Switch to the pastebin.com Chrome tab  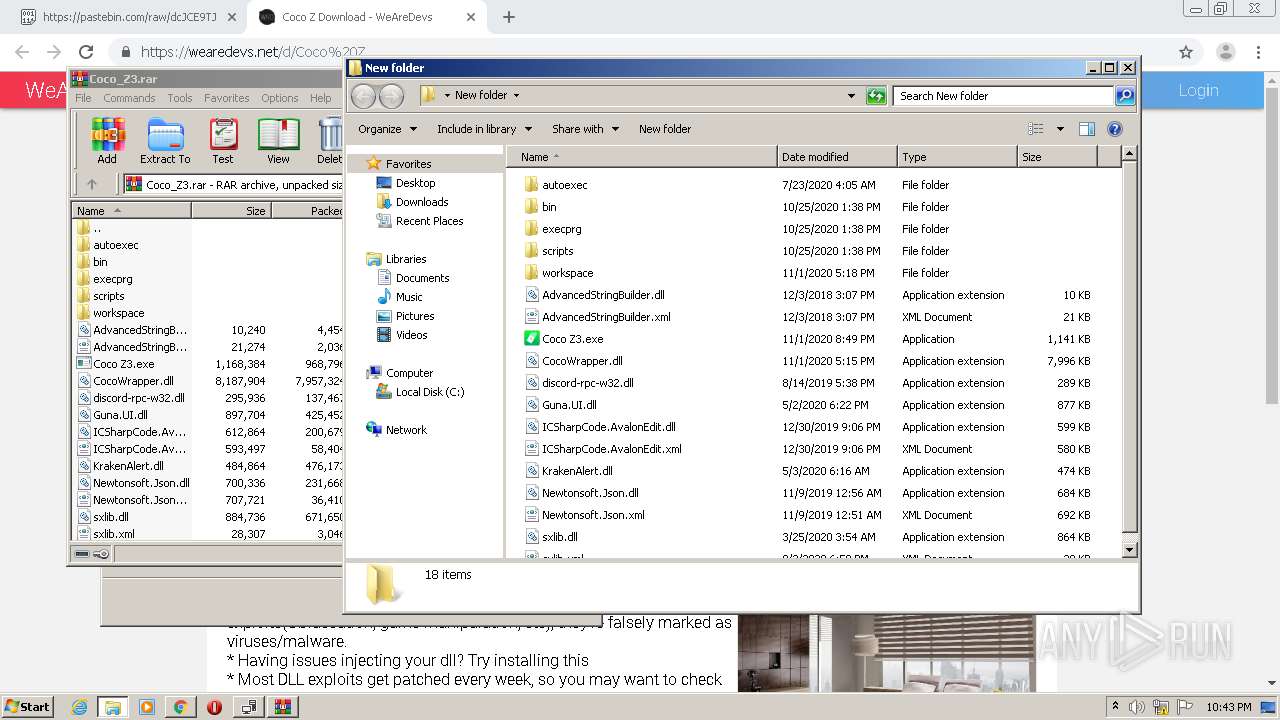point(130,17)
